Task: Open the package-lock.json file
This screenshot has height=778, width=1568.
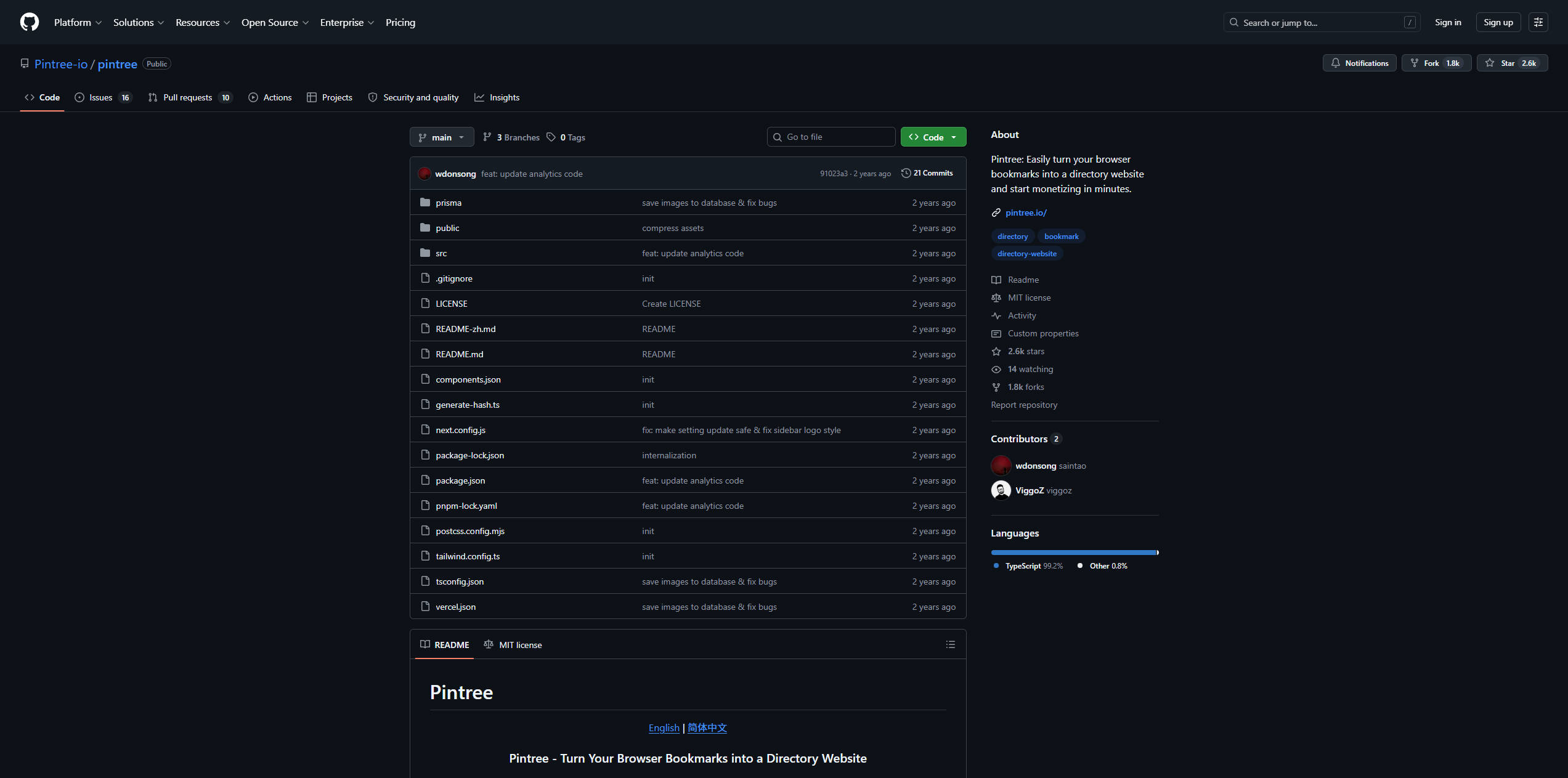Action: click(x=469, y=455)
